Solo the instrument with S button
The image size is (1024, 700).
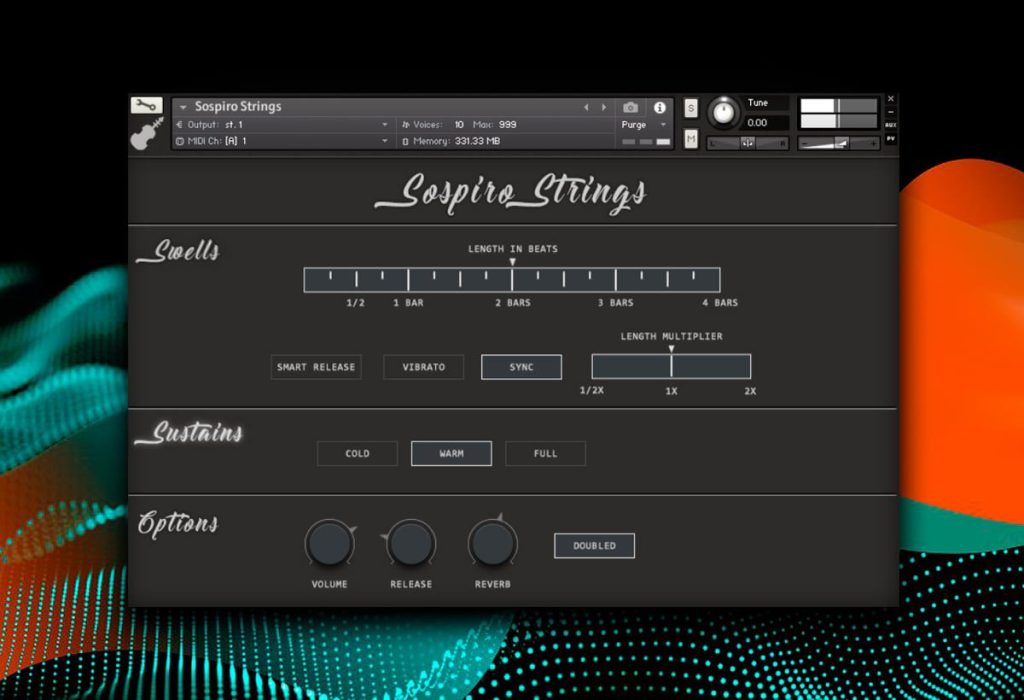691,108
